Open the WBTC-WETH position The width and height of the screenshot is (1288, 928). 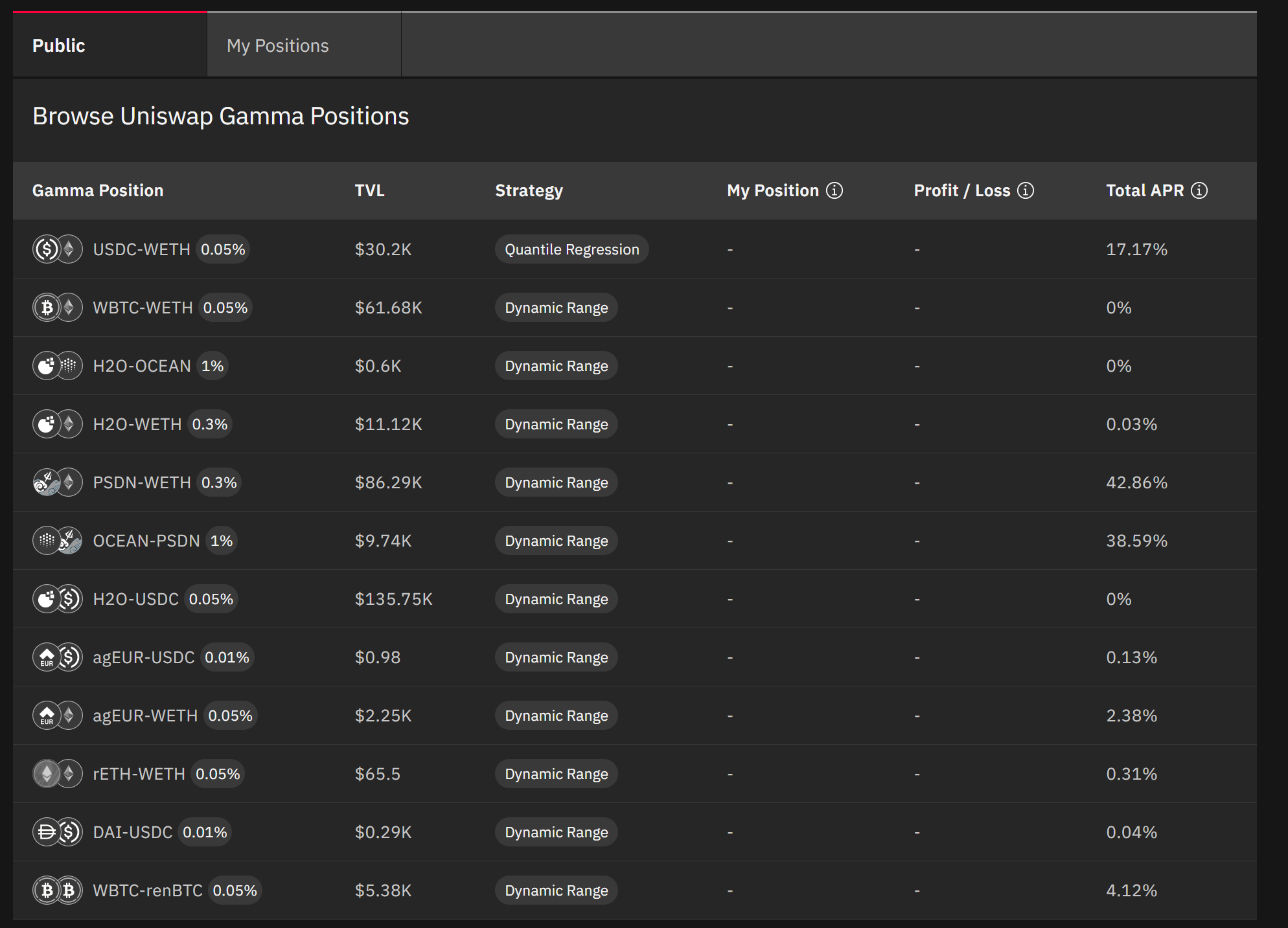coord(635,308)
